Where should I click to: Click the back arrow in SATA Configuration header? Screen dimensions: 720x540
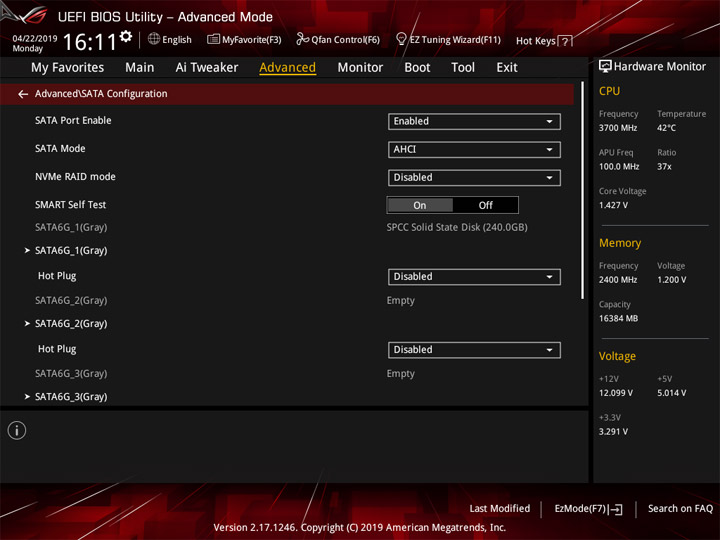coord(23,94)
